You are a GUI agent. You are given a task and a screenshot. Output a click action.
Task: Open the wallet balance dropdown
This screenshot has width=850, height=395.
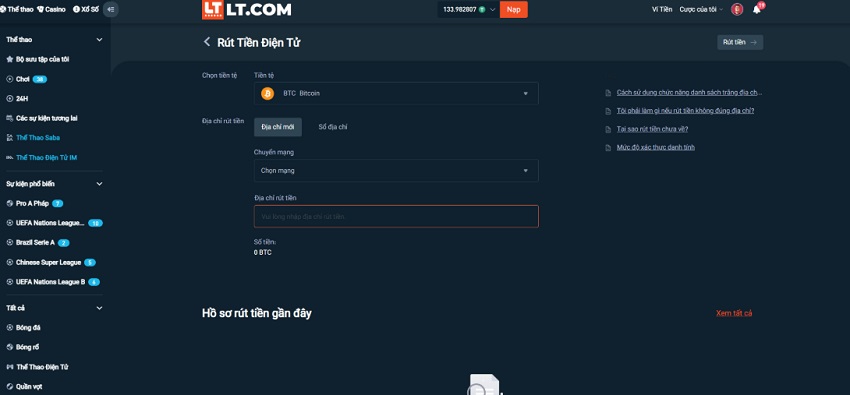pyautogui.click(x=469, y=9)
